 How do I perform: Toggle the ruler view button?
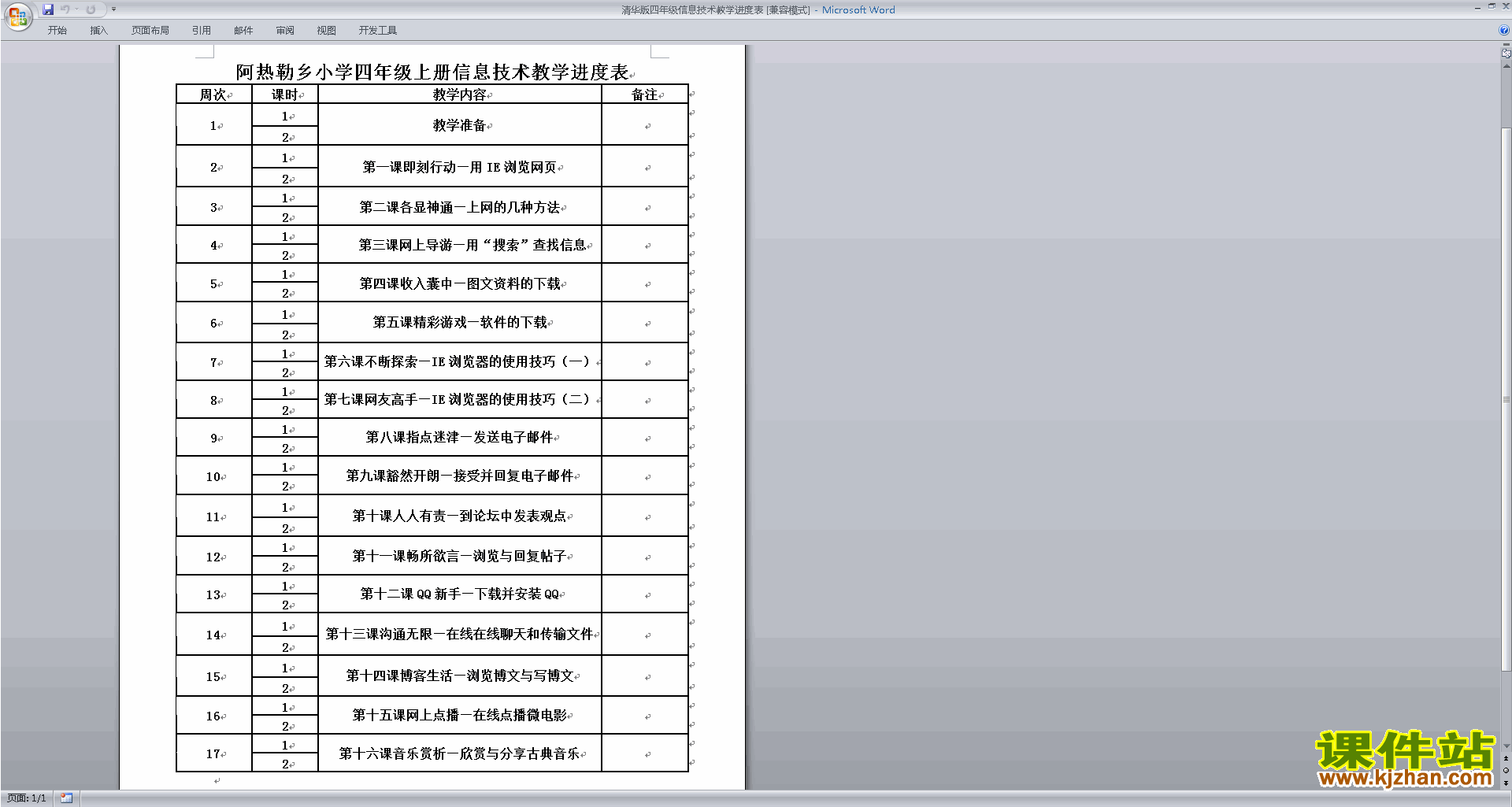coord(1506,54)
